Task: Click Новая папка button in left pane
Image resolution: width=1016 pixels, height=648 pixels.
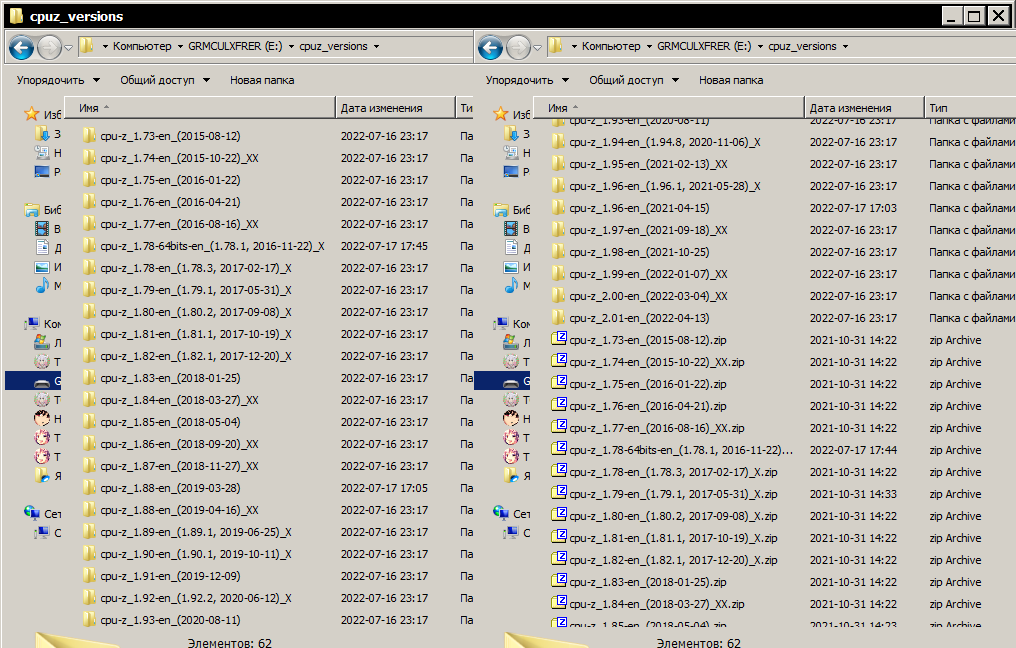Action: 262,80
